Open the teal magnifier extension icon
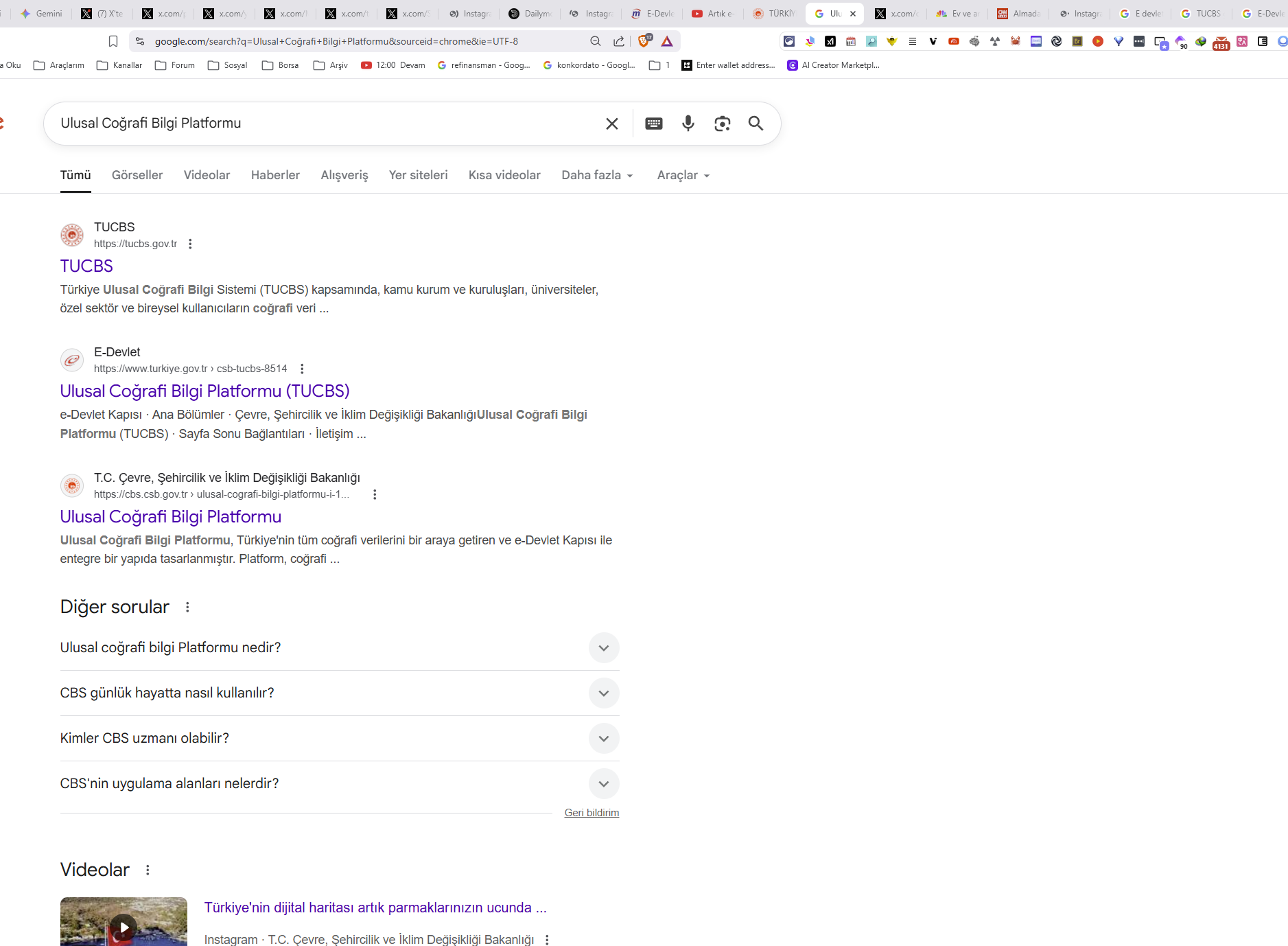This screenshot has width=1288, height=946. pyautogui.click(x=871, y=41)
